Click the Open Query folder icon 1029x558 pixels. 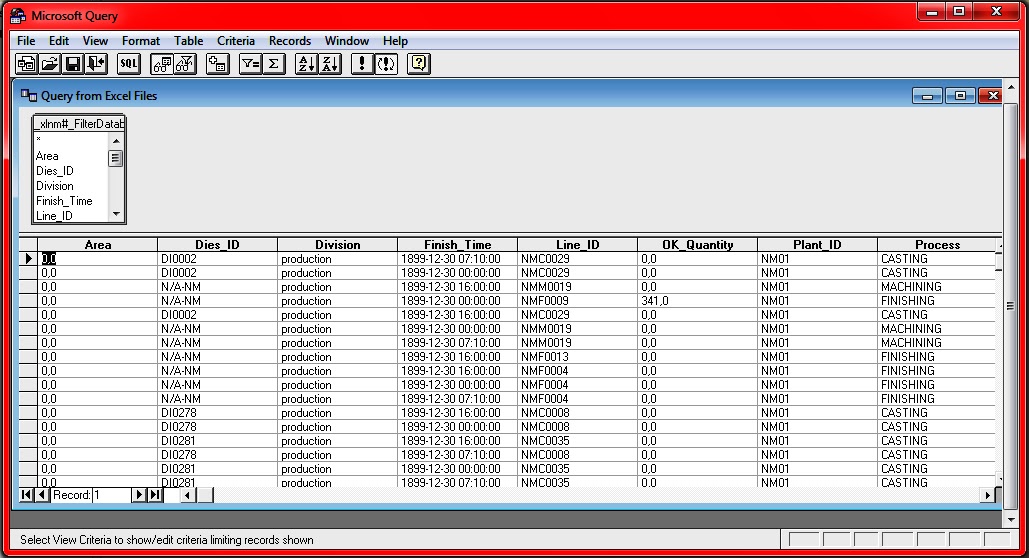pyautogui.click(x=50, y=64)
